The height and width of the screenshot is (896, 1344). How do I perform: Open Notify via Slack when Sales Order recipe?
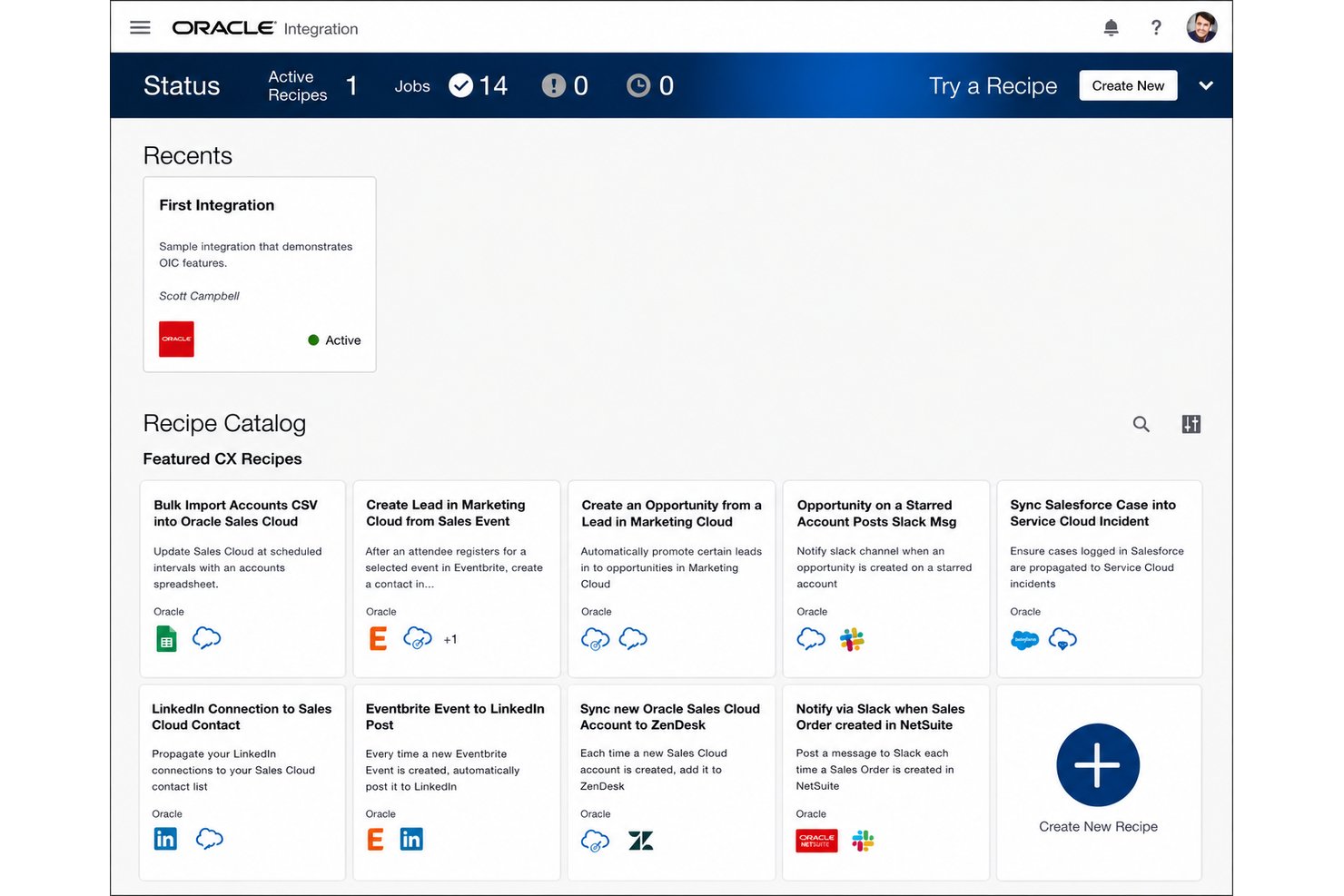pos(886,783)
